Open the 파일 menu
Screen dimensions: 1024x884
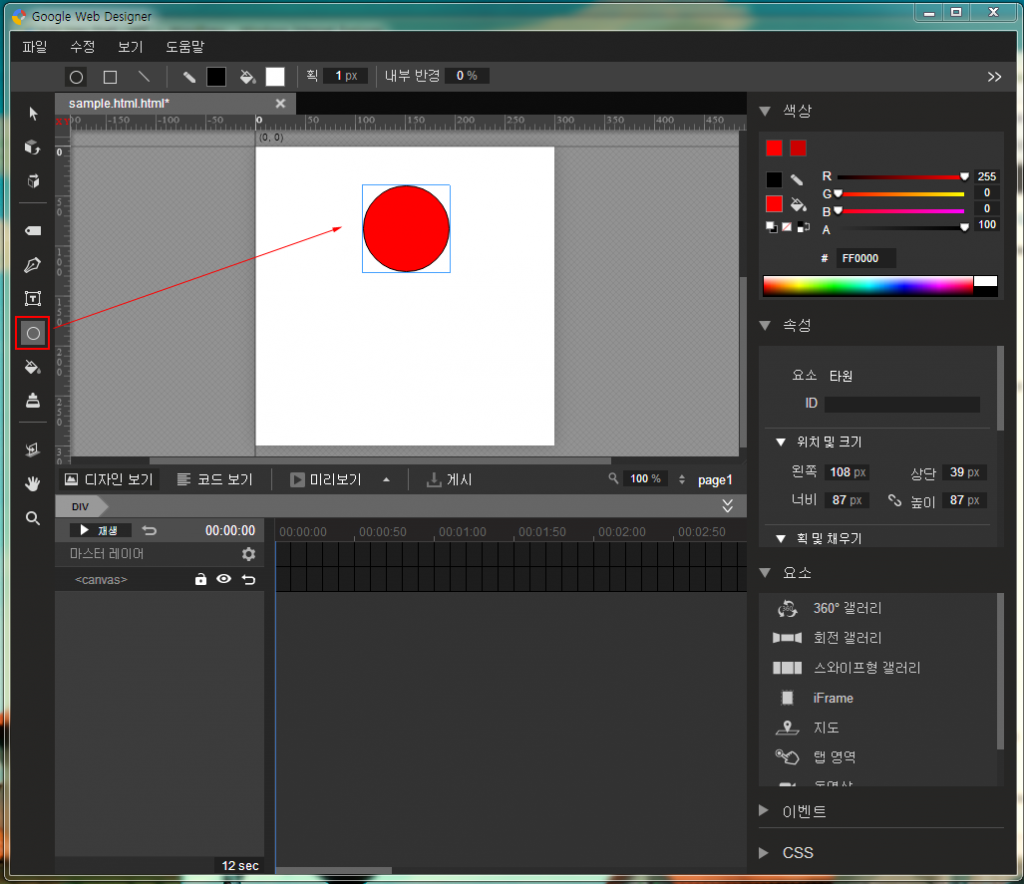35,47
